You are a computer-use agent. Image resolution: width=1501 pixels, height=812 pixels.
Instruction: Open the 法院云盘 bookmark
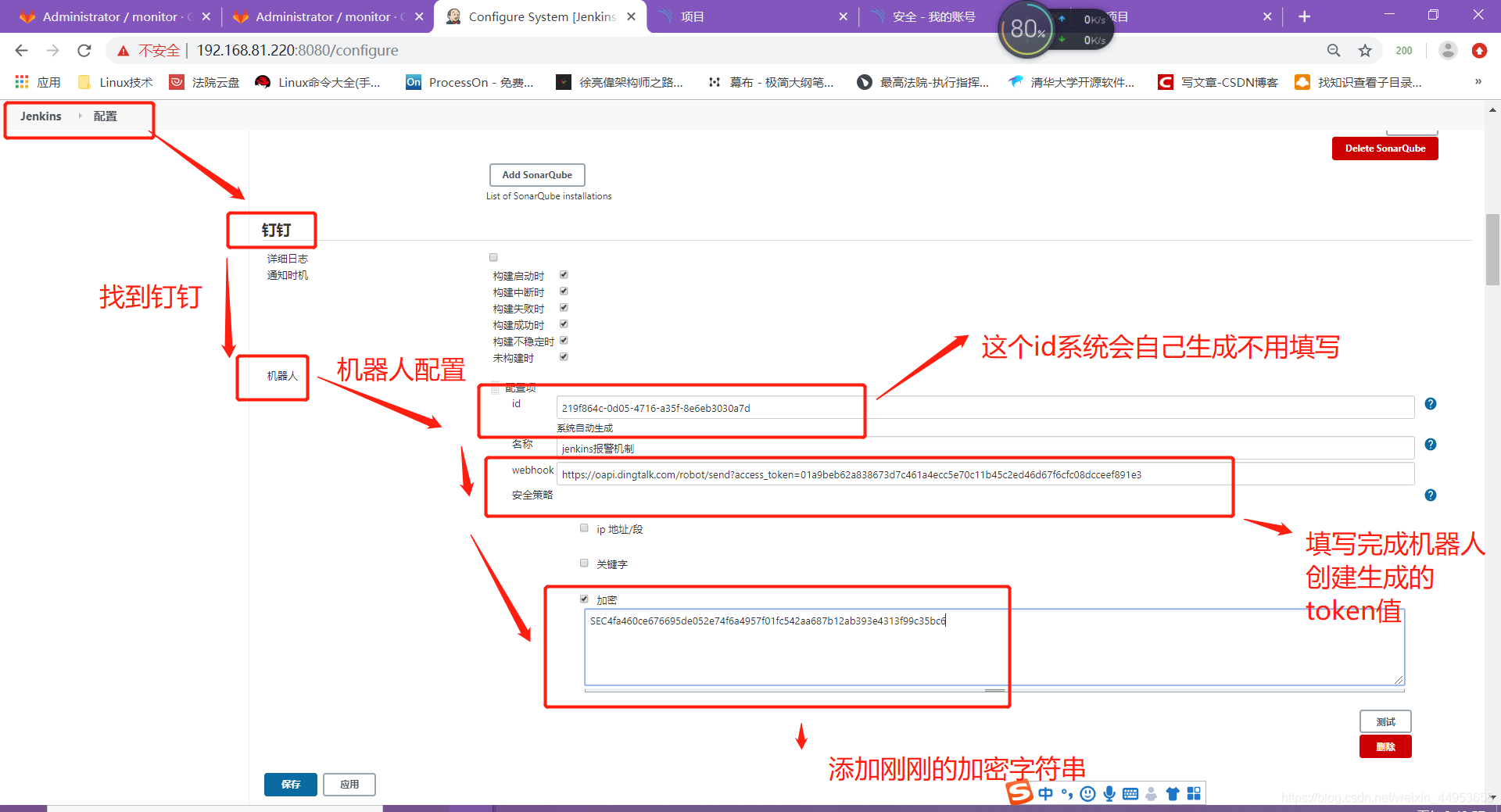[205, 82]
